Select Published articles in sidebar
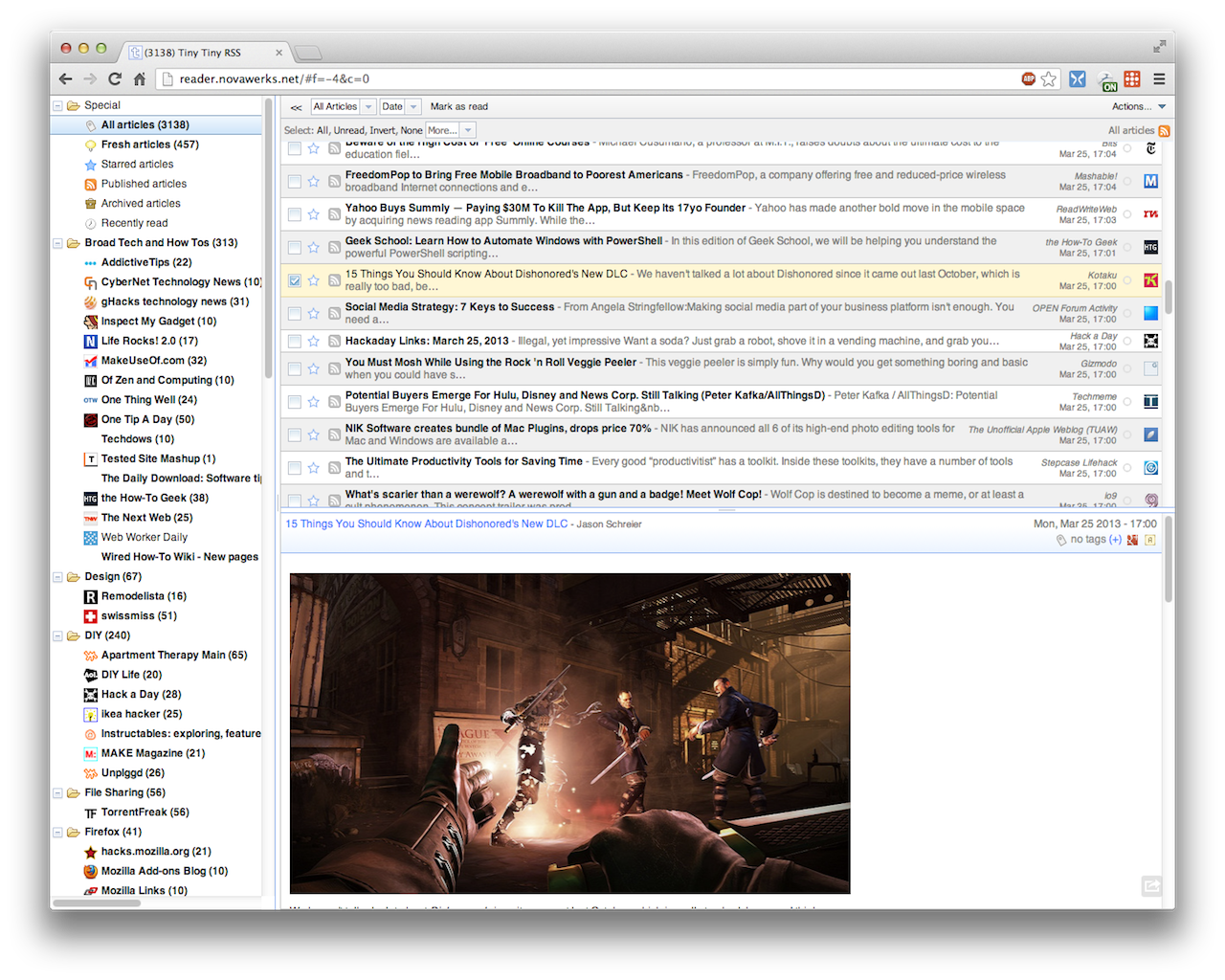The width and height of the screenshot is (1225, 980). [x=144, y=184]
